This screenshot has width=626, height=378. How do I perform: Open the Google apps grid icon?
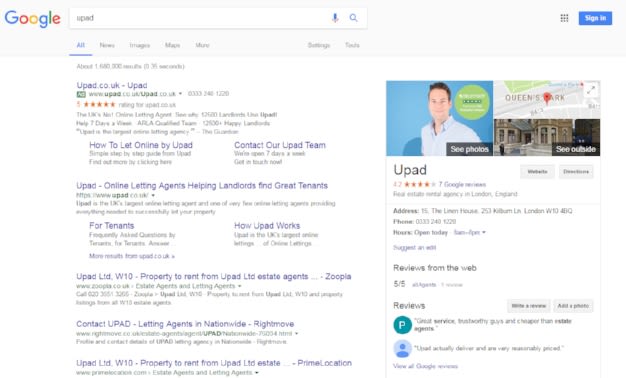(564, 18)
